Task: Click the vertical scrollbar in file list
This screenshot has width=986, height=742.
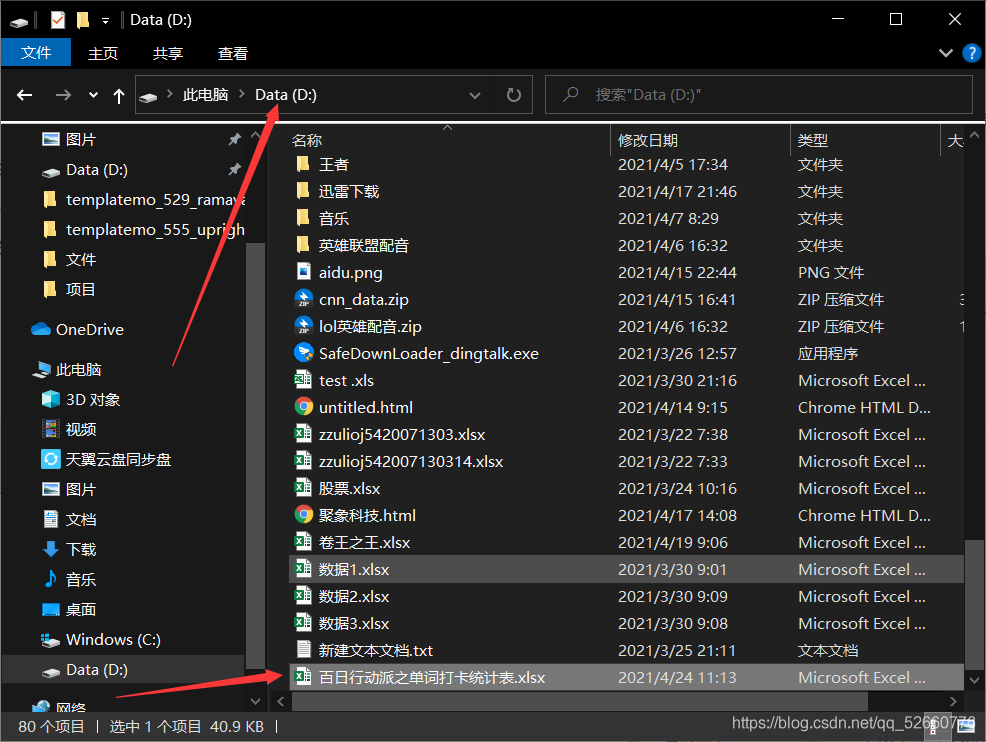Action: 973,600
